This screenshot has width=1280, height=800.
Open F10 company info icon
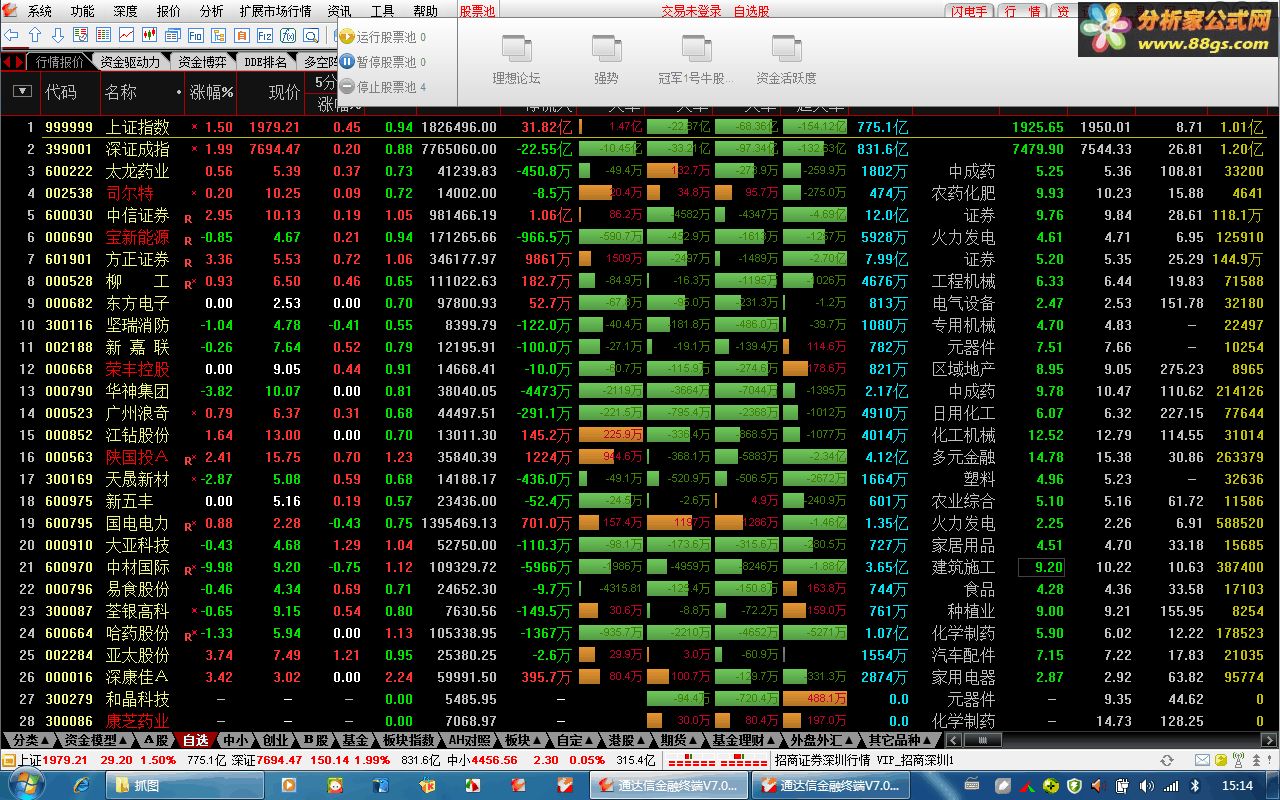point(196,35)
